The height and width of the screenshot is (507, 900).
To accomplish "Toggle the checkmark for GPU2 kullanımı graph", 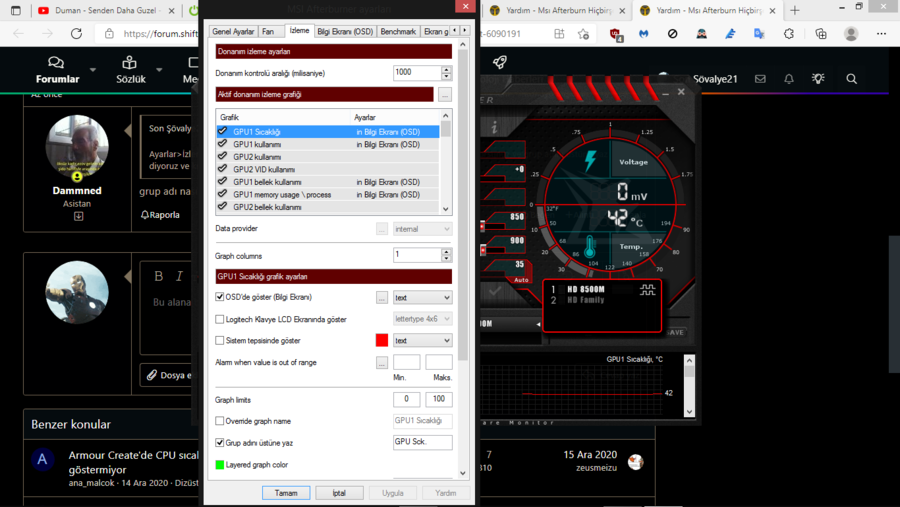I will [x=223, y=156].
